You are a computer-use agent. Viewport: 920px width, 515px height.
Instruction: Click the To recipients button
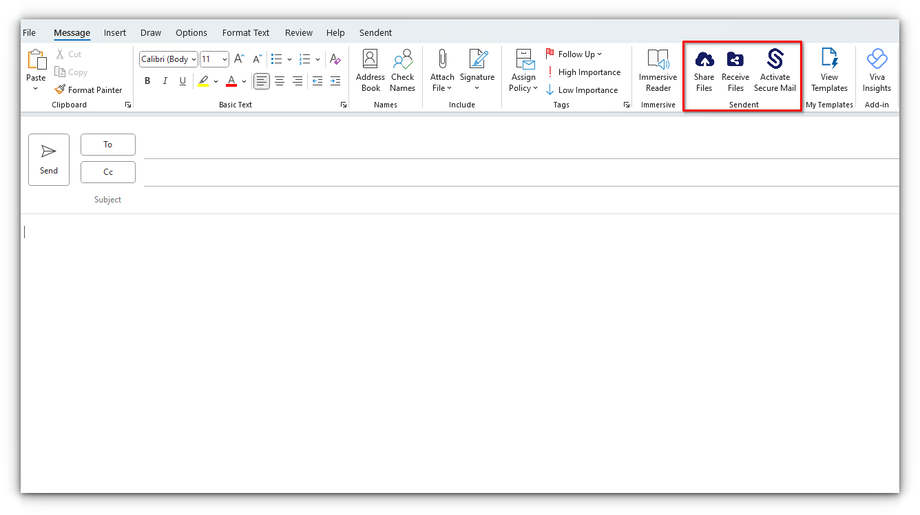tap(108, 145)
